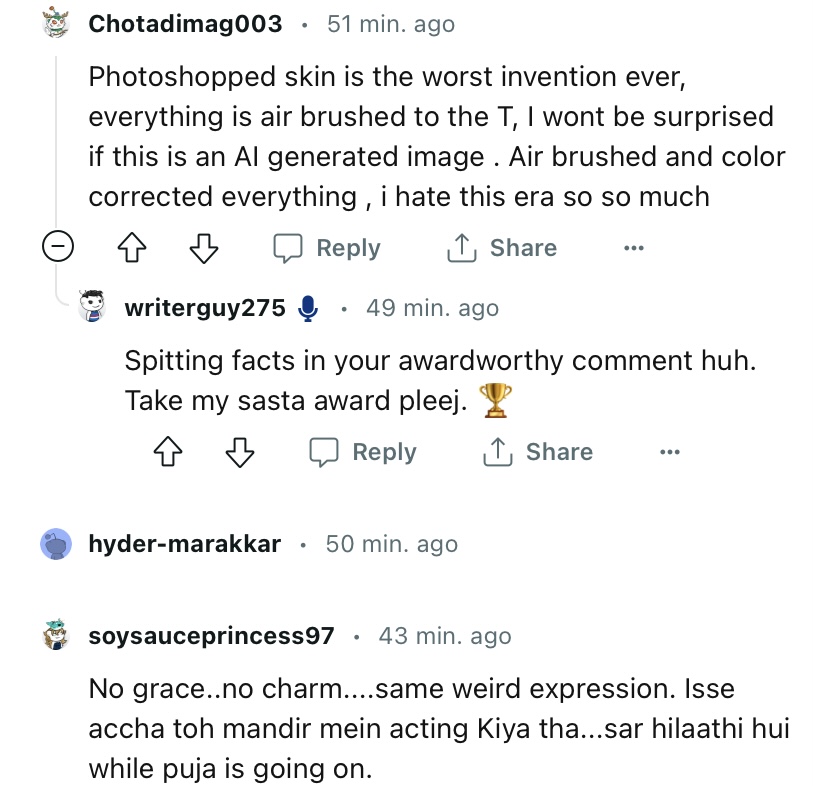Click writerguy275's avatar icon
Viewport: 814px width, 786px height.
click(x=93, y=307)
